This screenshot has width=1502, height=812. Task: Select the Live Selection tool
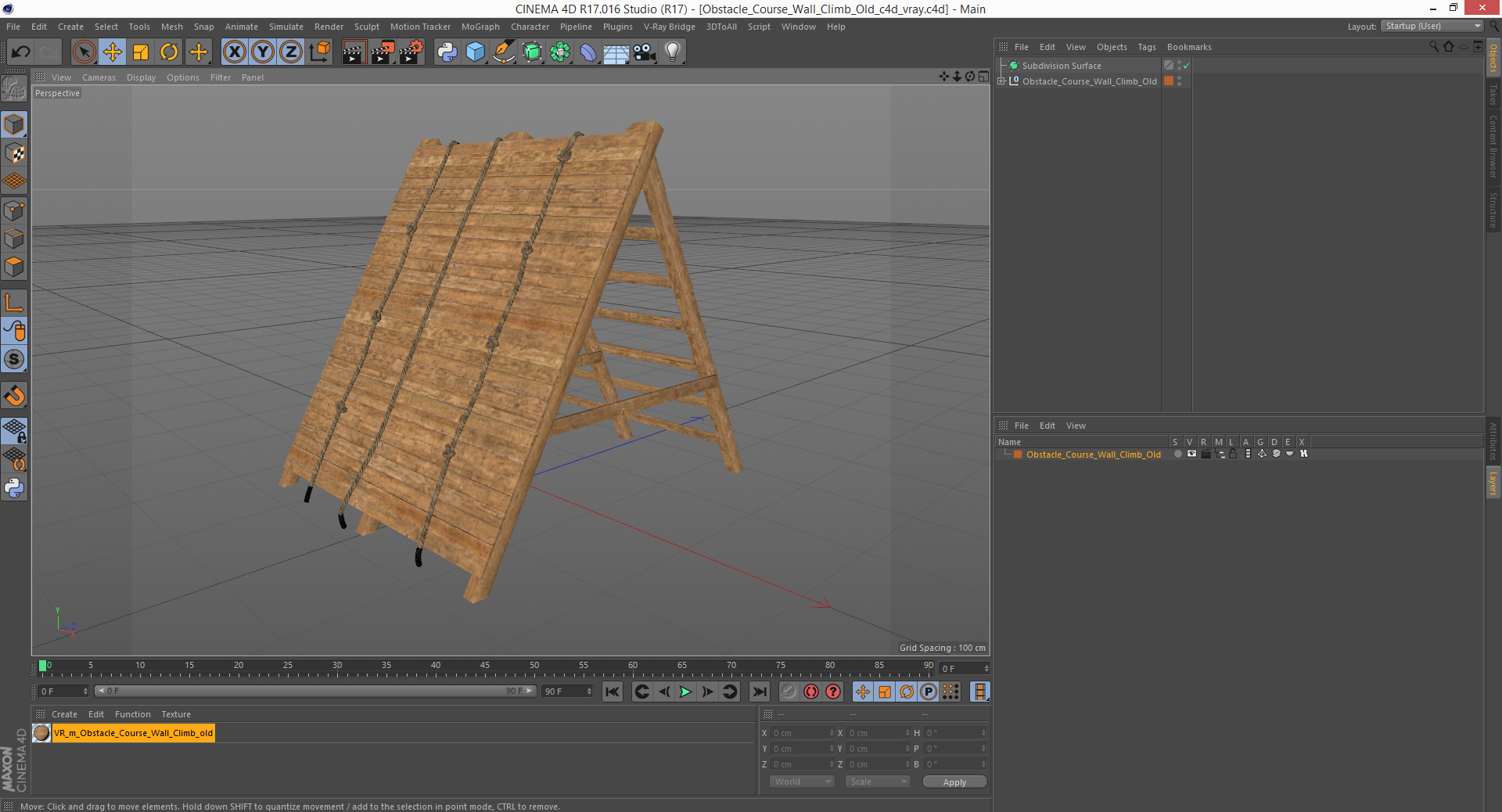click(x=84, y=52)
